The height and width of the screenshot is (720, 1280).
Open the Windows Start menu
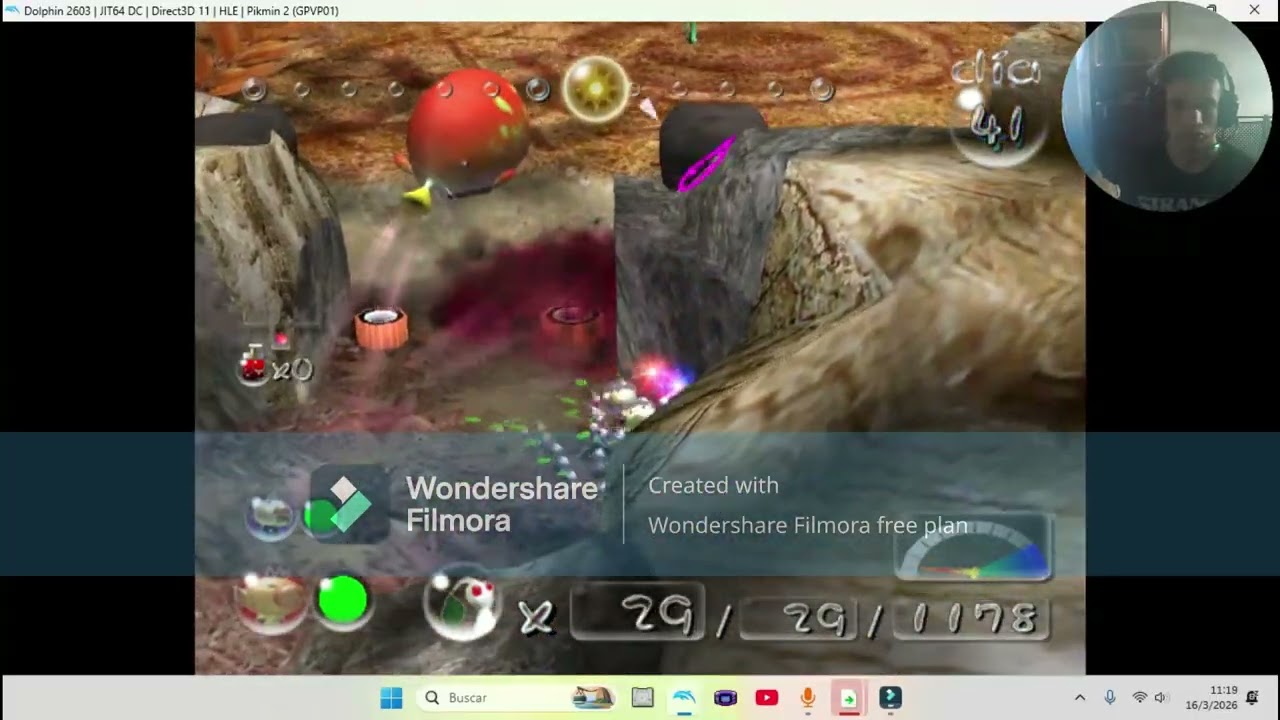pos(391,697)
